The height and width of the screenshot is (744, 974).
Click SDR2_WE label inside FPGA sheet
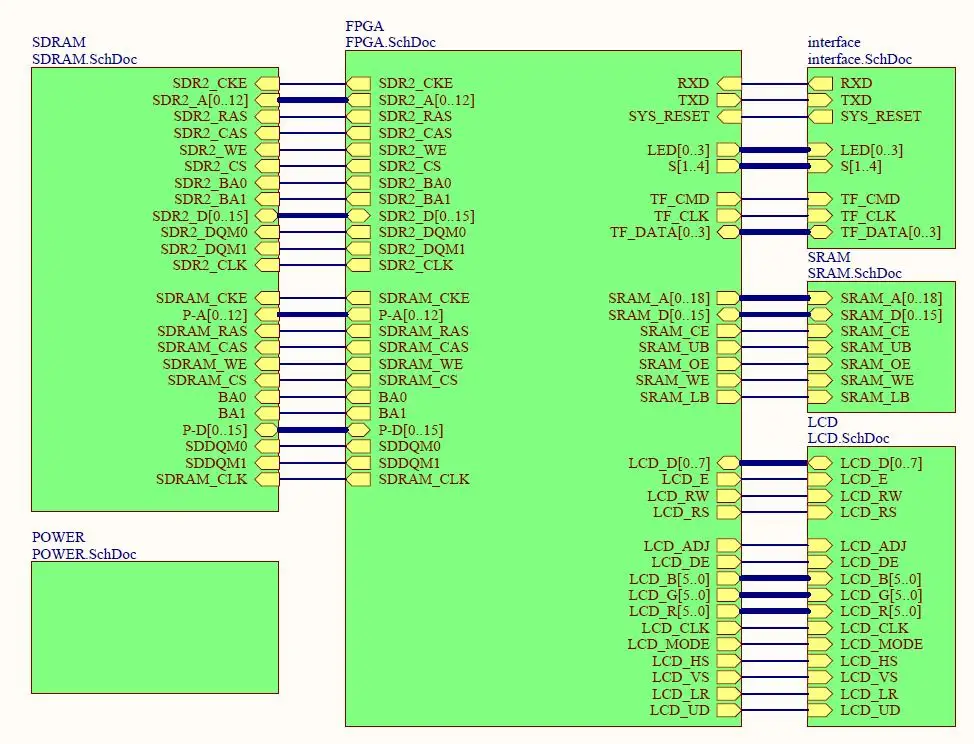(x=412, y=150)
